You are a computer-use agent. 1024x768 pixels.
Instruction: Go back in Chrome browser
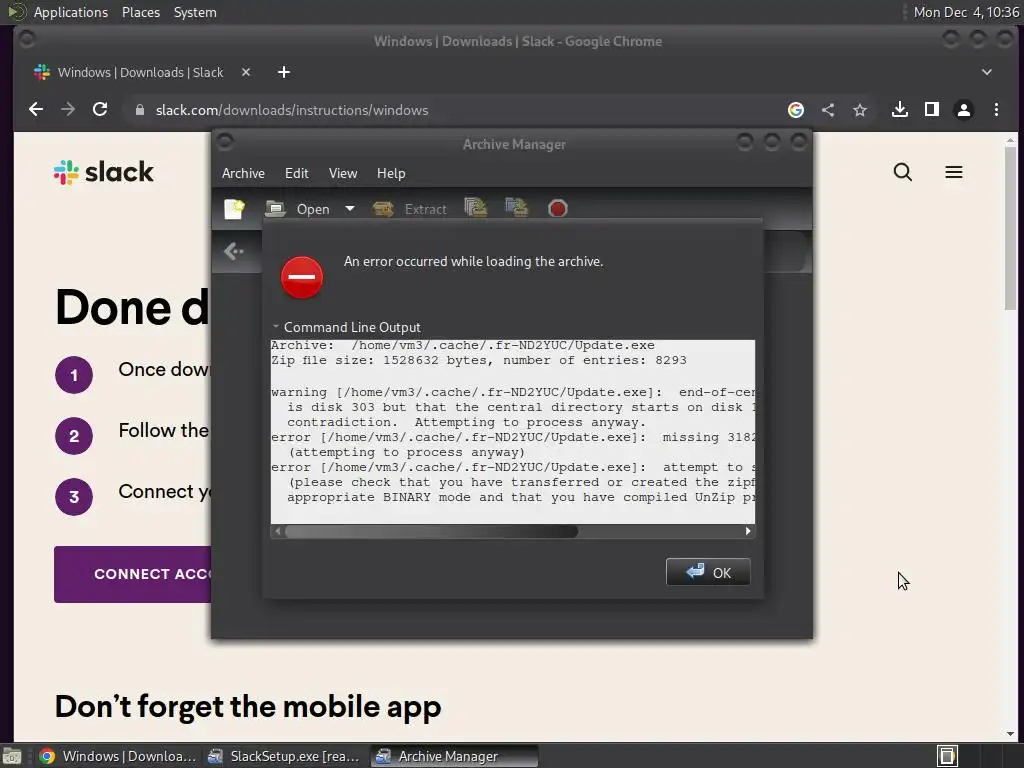point(36,110)
